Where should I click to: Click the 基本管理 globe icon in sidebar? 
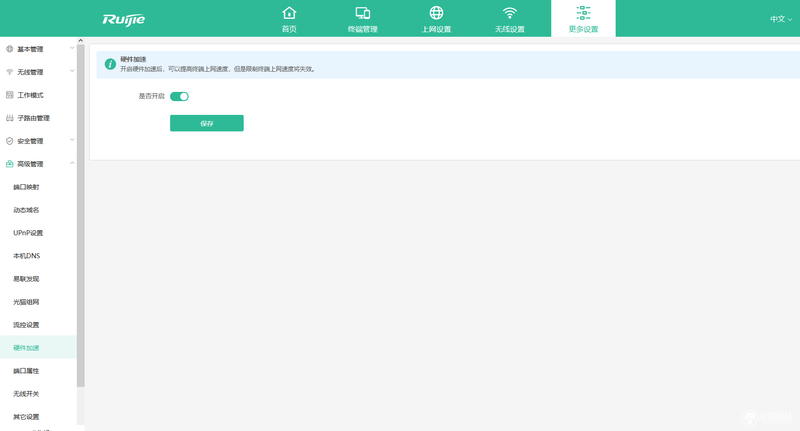pyautogui.click(x=9, y=49)
